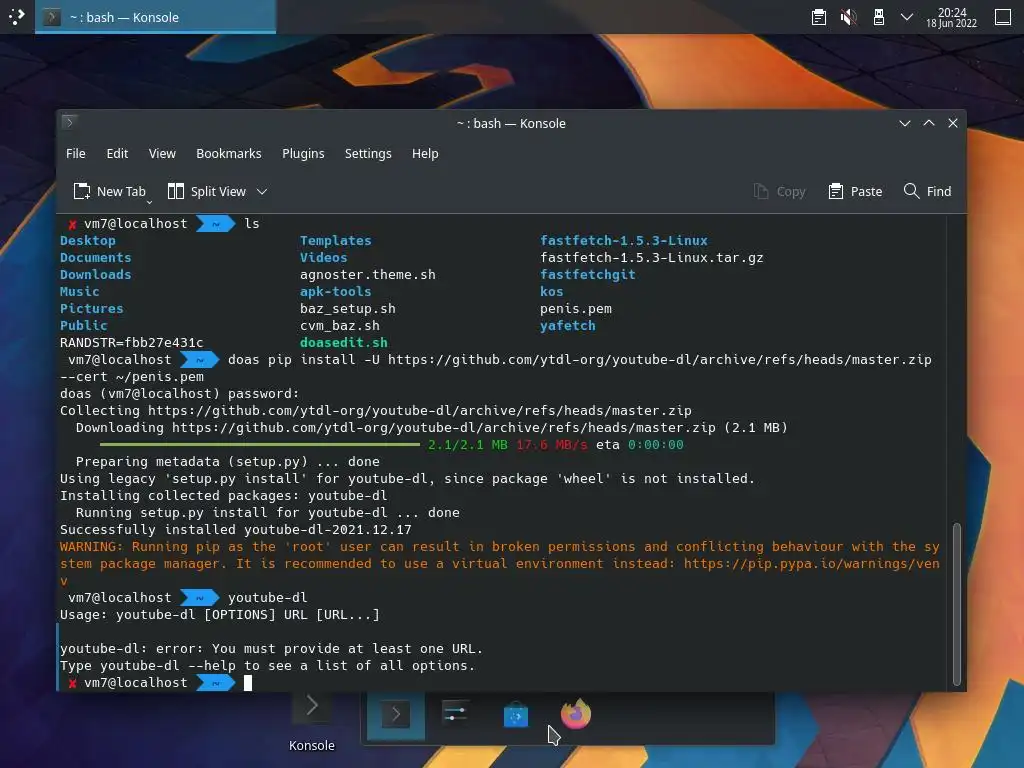This screenshot has width=1024, height=768.
Task: Expand the Split View dropdown arrow
Action: pos(262,191)
